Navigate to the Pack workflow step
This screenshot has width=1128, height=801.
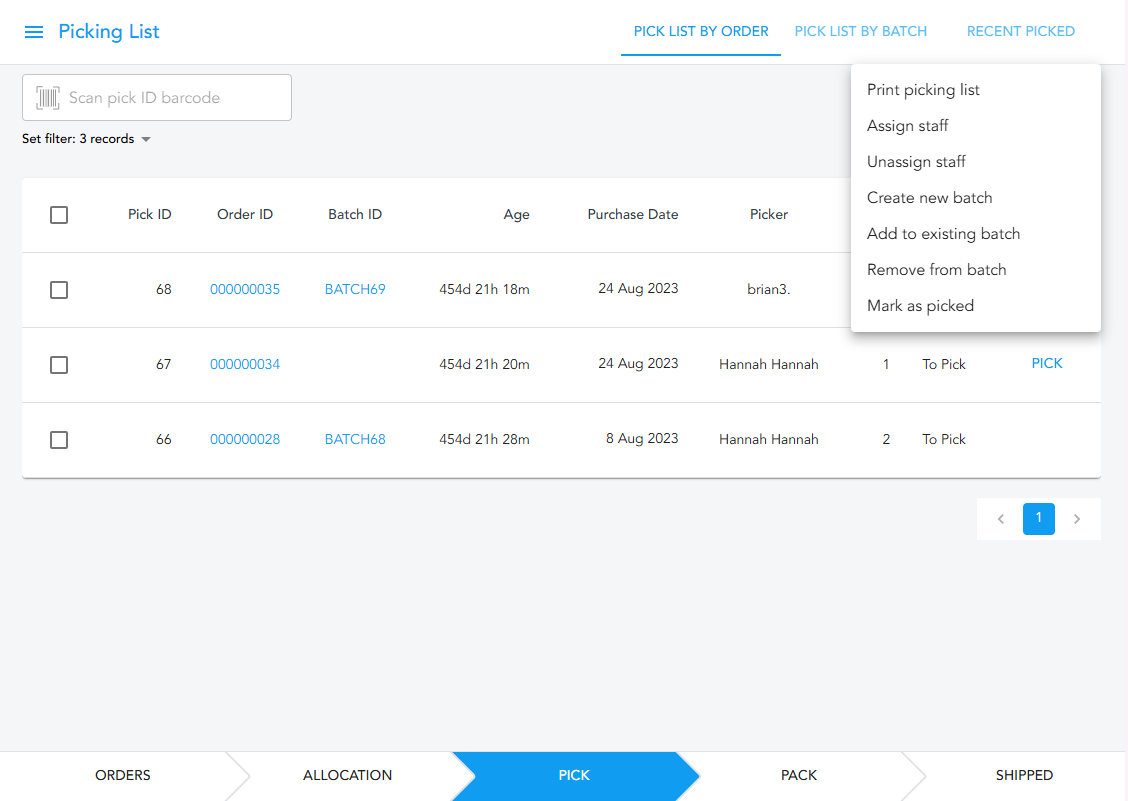798,775
